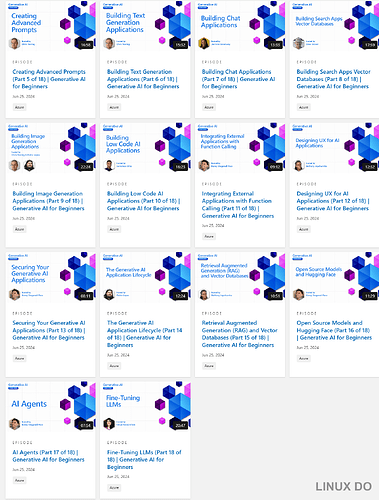Click the Building Chat Applications (Part 7 of 18) title link
This screenshot has width=379, height=500.
click(x=238, y=79)
